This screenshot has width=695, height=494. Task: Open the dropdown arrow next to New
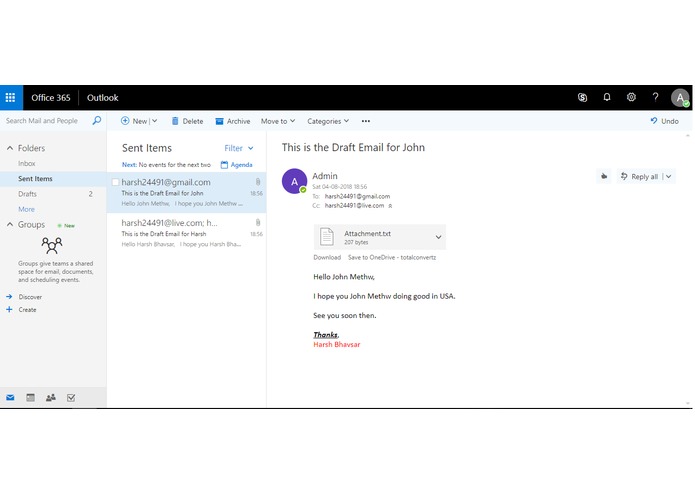point(155,121)
